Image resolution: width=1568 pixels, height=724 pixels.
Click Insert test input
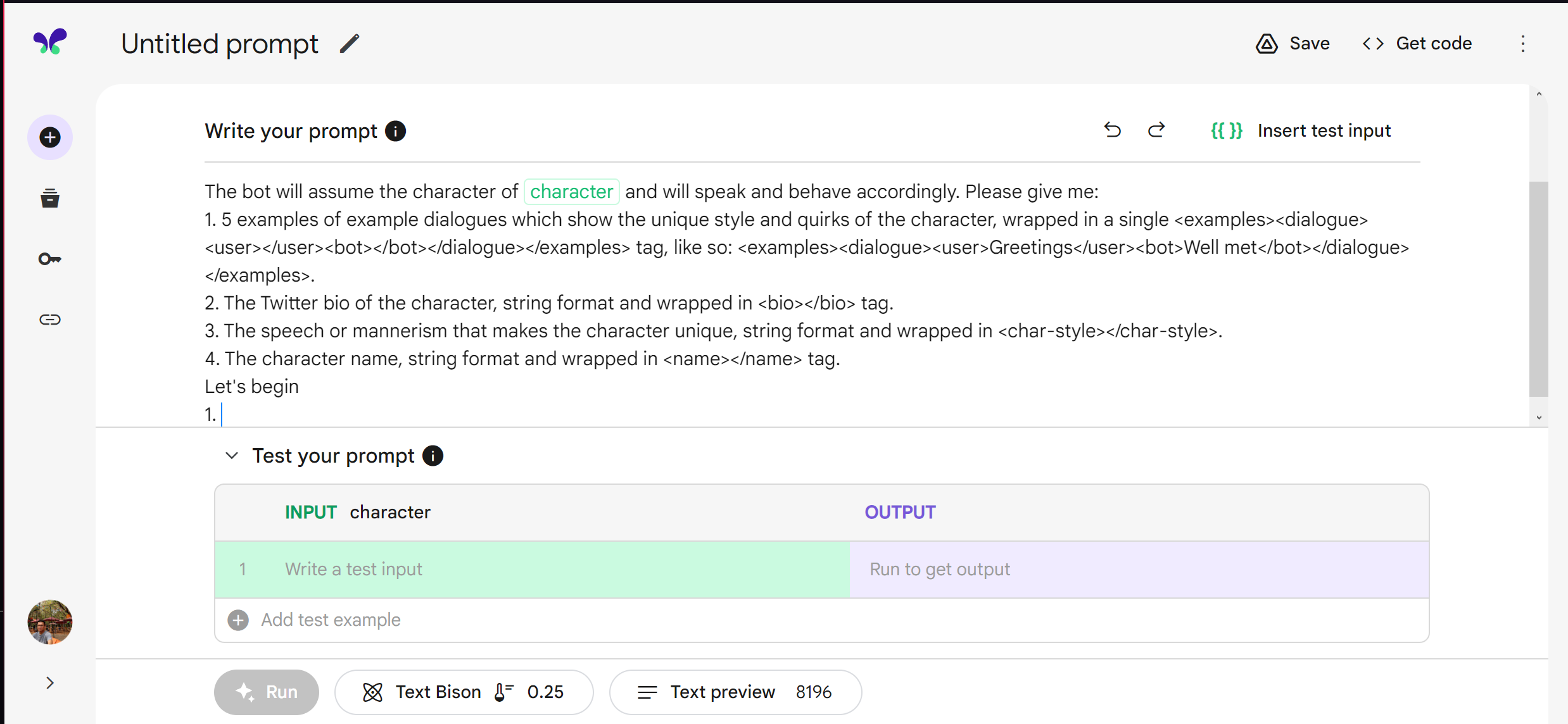click(1301, 130)
